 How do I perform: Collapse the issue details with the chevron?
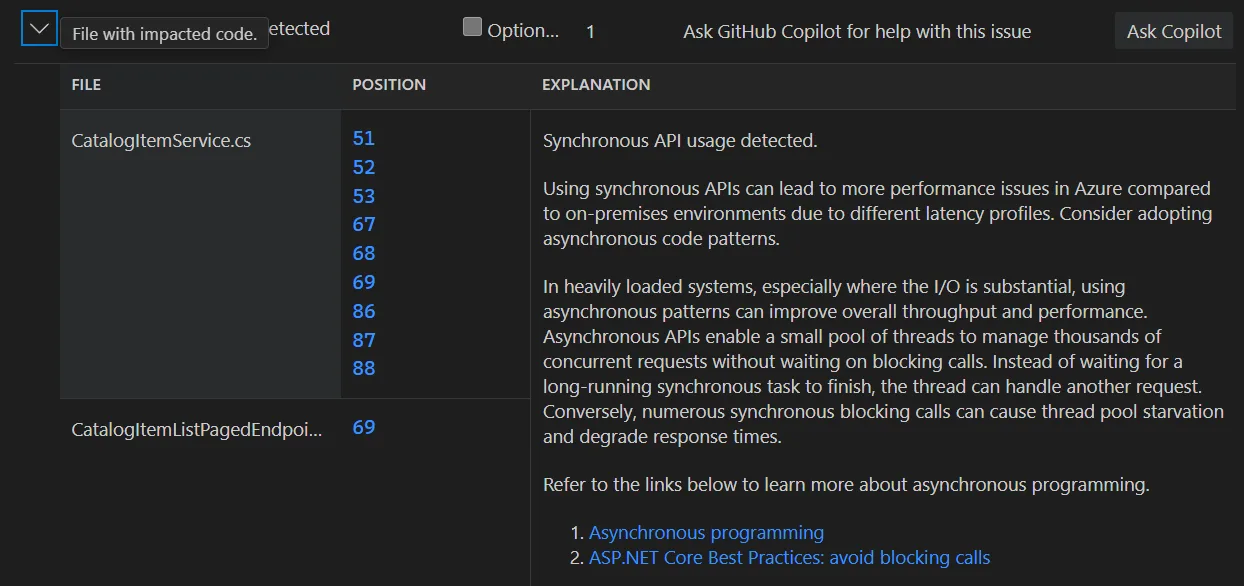[x=38, y=28]
